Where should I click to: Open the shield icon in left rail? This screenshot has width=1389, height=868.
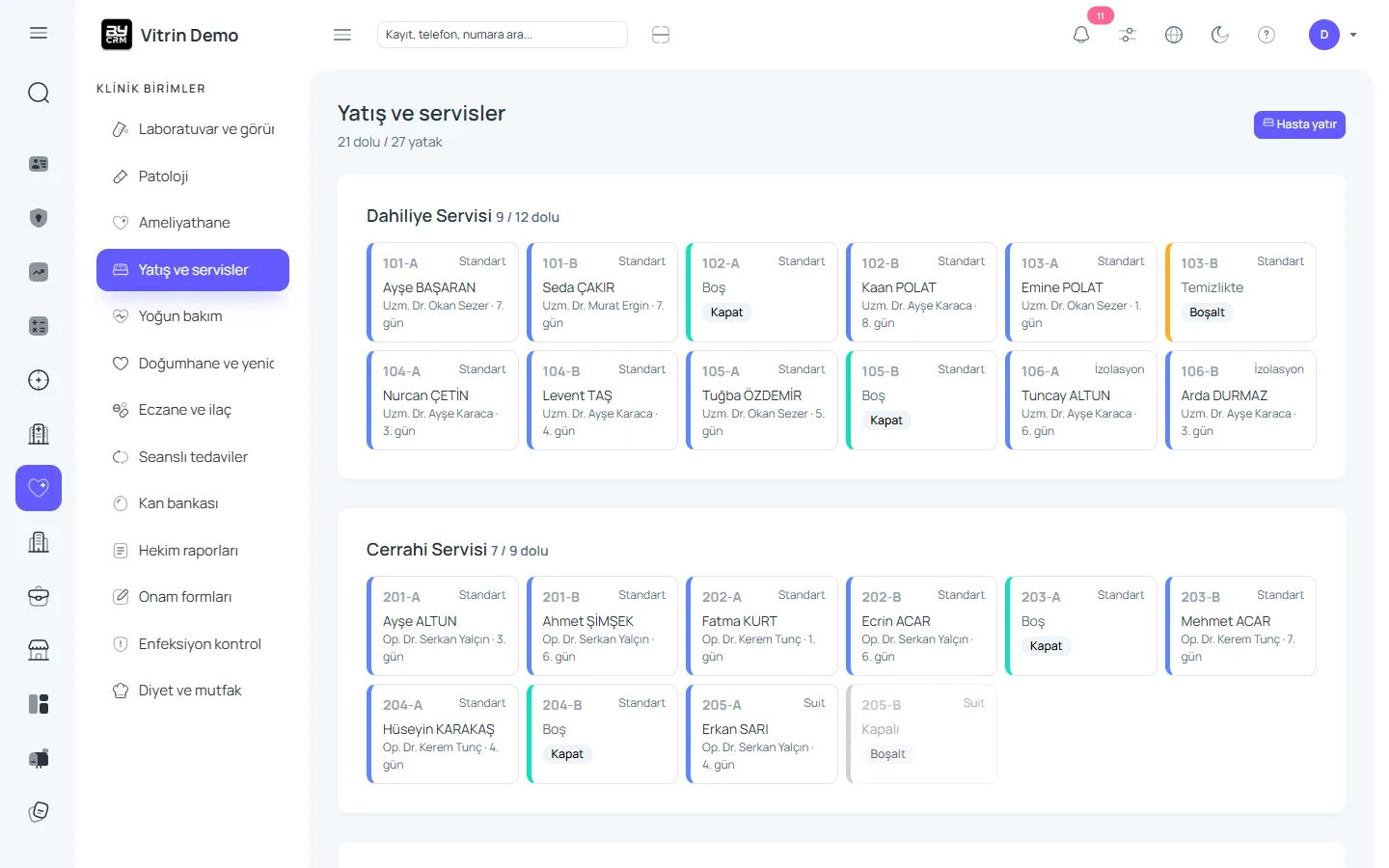pyautogui.click(x=39, y=218)
